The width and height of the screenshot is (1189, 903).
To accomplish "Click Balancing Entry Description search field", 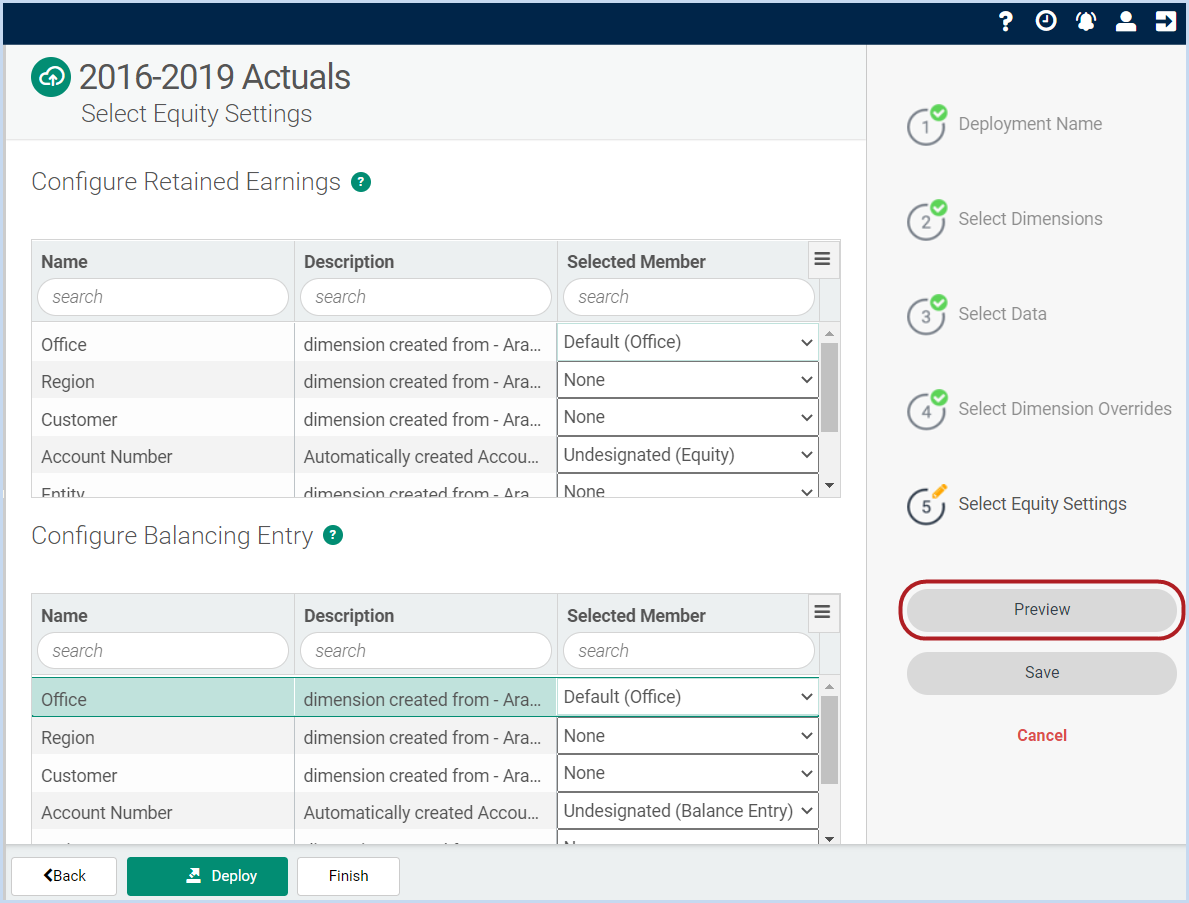I will 426,651.
